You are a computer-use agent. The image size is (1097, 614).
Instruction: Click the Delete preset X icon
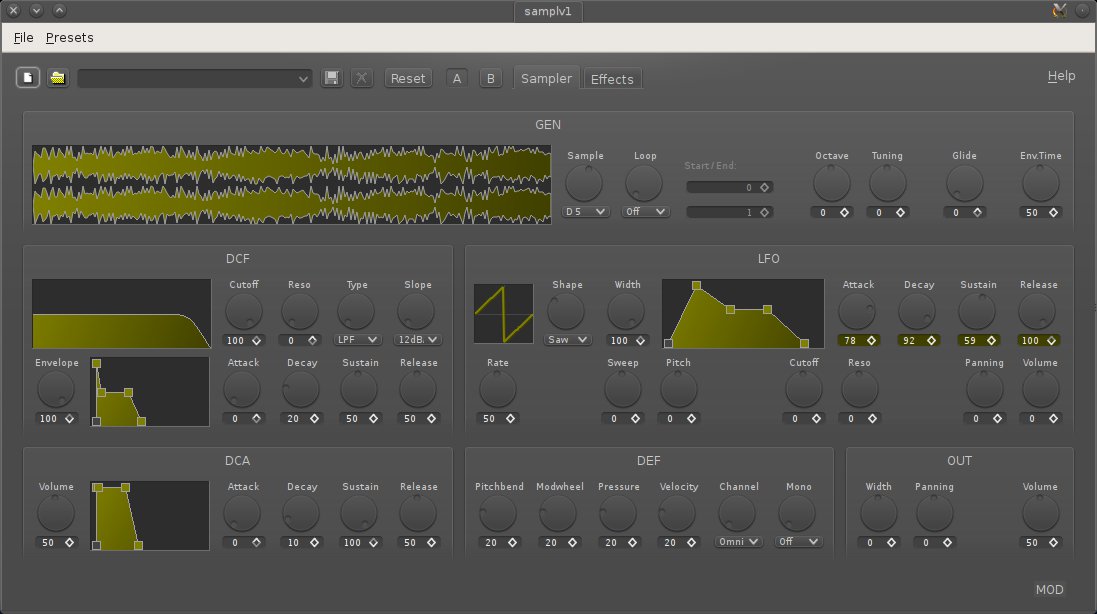click(362, 78)
